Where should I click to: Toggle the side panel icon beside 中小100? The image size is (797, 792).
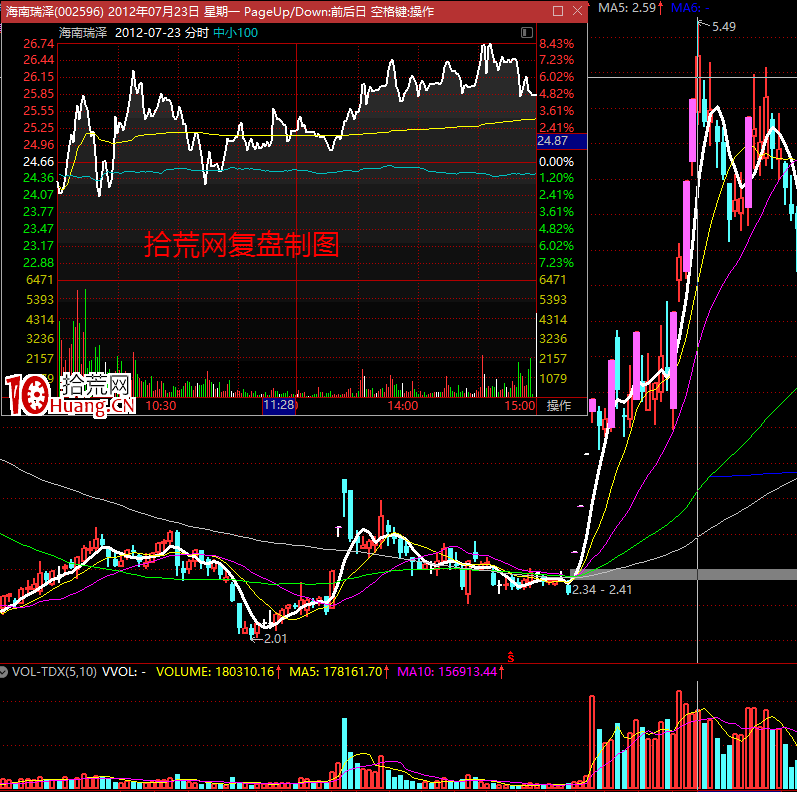coord(527,33)
